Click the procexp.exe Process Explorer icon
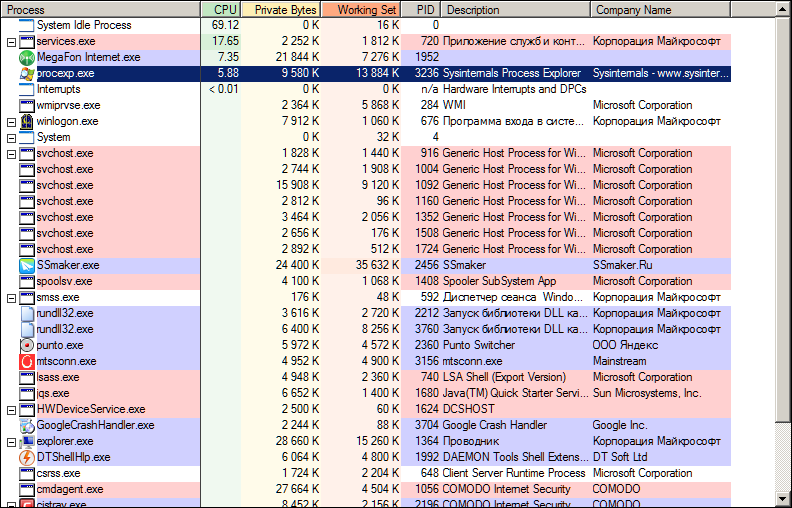792x508 pixels. click(x=27, y=73)
